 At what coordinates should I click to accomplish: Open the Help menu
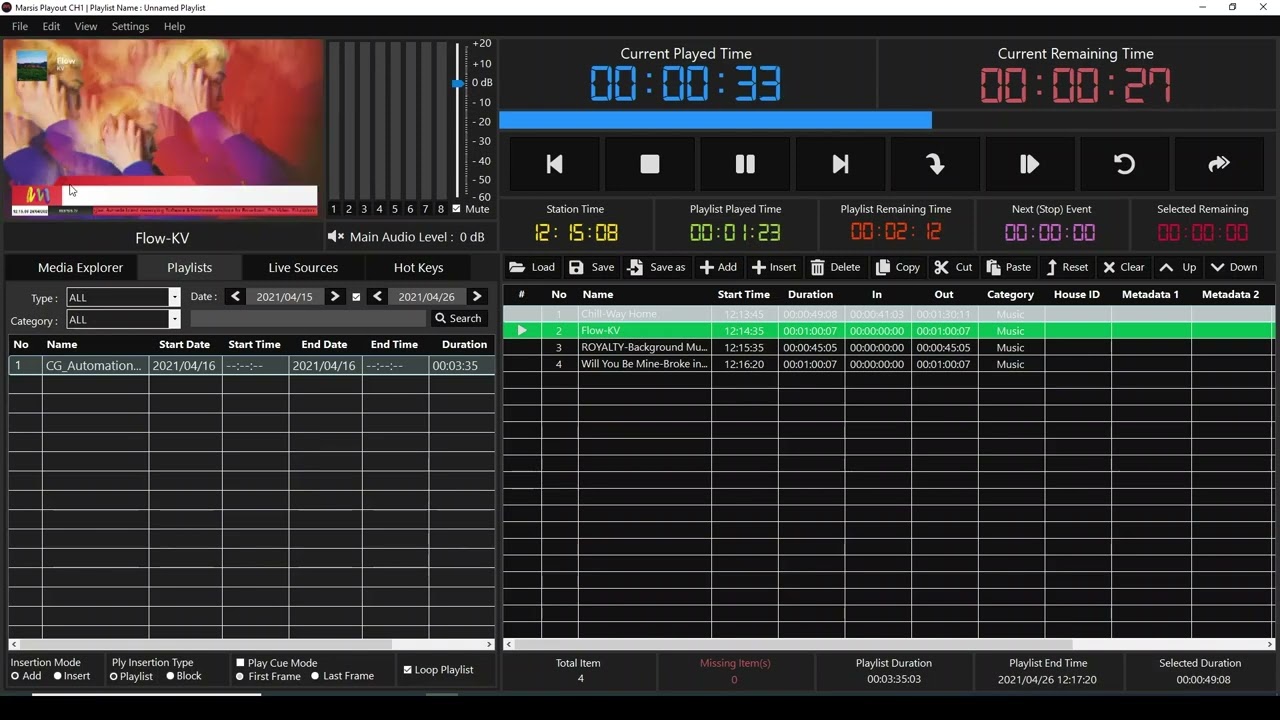[x=174, y=26]
